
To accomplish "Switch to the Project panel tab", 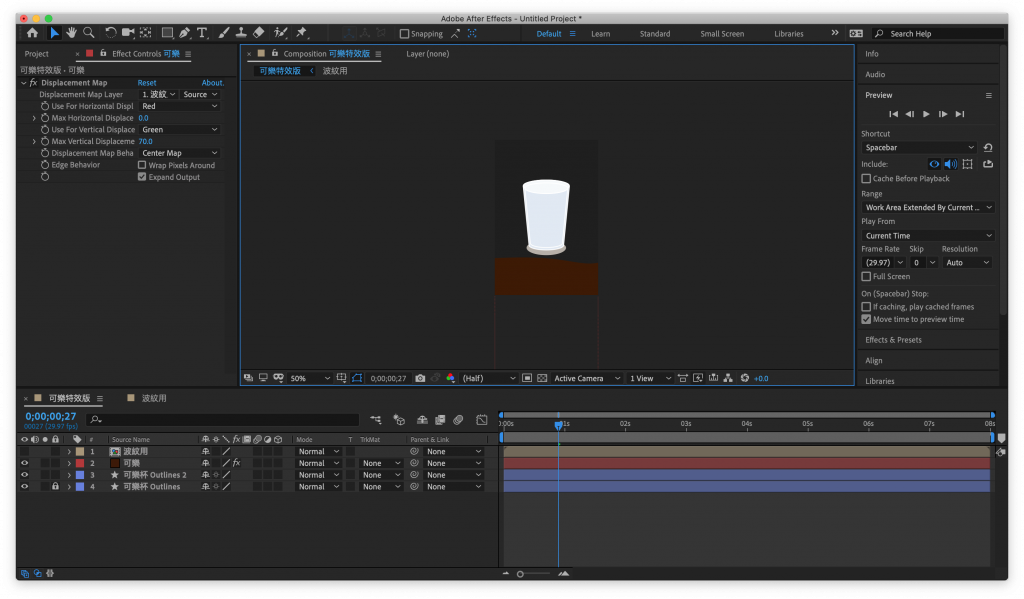I will [x=37, y=54].
